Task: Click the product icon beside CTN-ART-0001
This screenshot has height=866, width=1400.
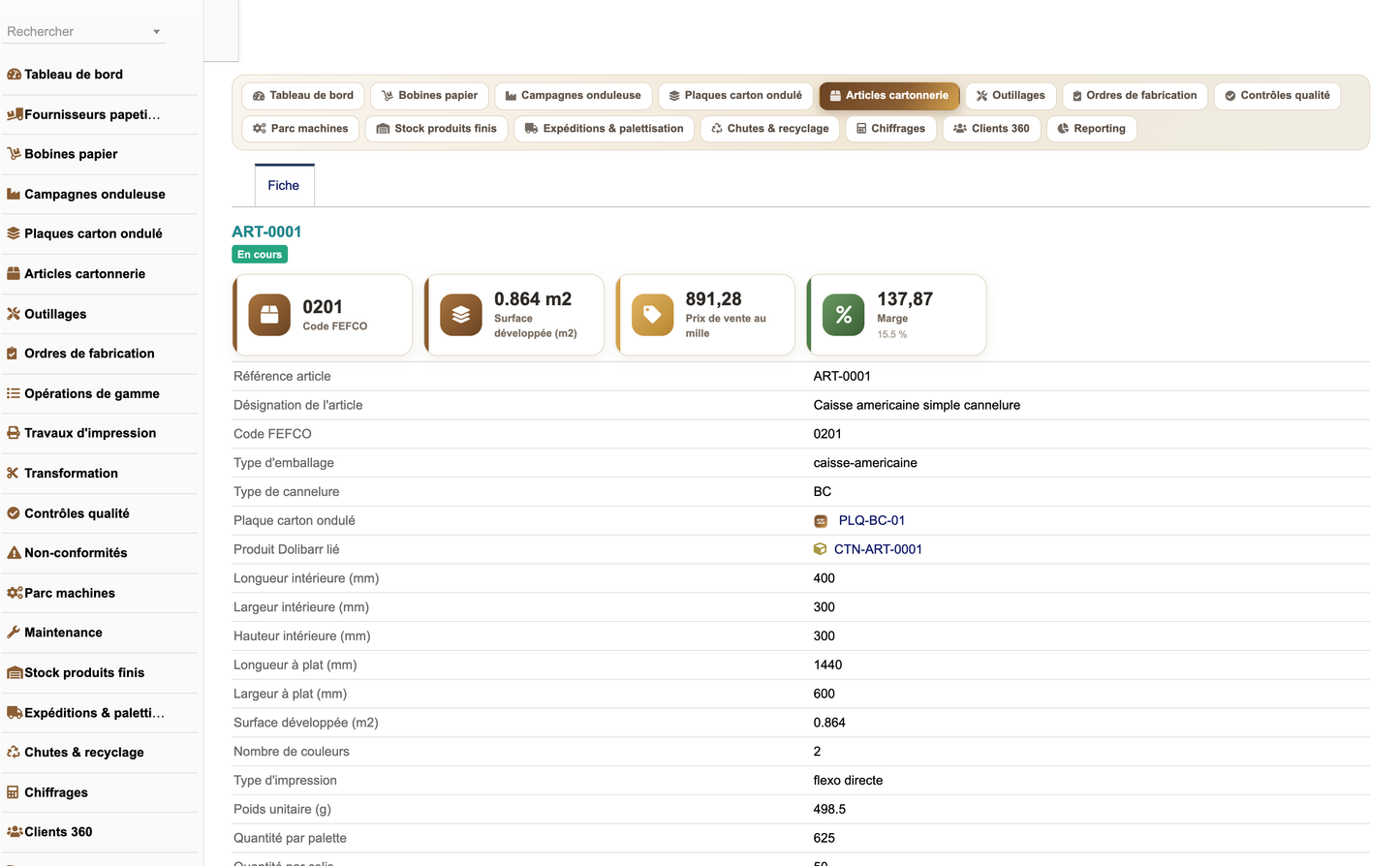Action: pyautogui.click(x=821, y=549)
